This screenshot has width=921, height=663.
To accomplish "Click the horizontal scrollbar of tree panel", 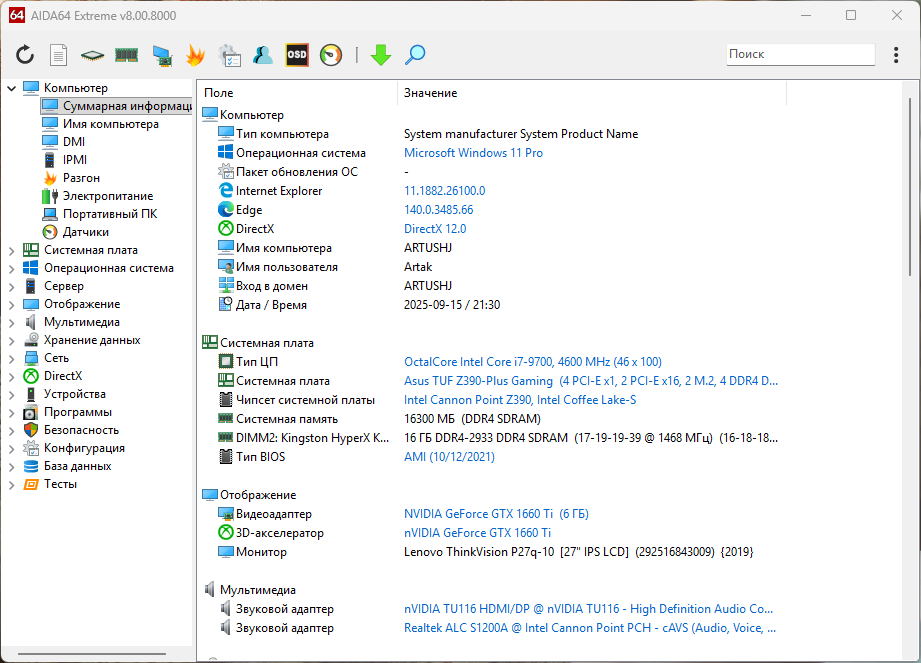I will coord(92,654).
